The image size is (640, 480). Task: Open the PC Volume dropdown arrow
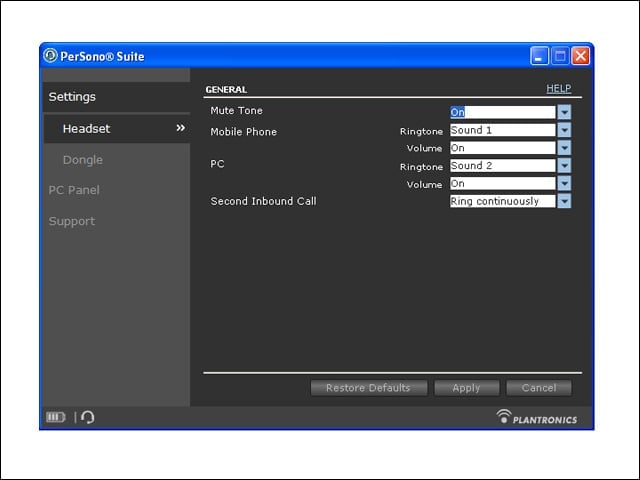click(564, 184)
